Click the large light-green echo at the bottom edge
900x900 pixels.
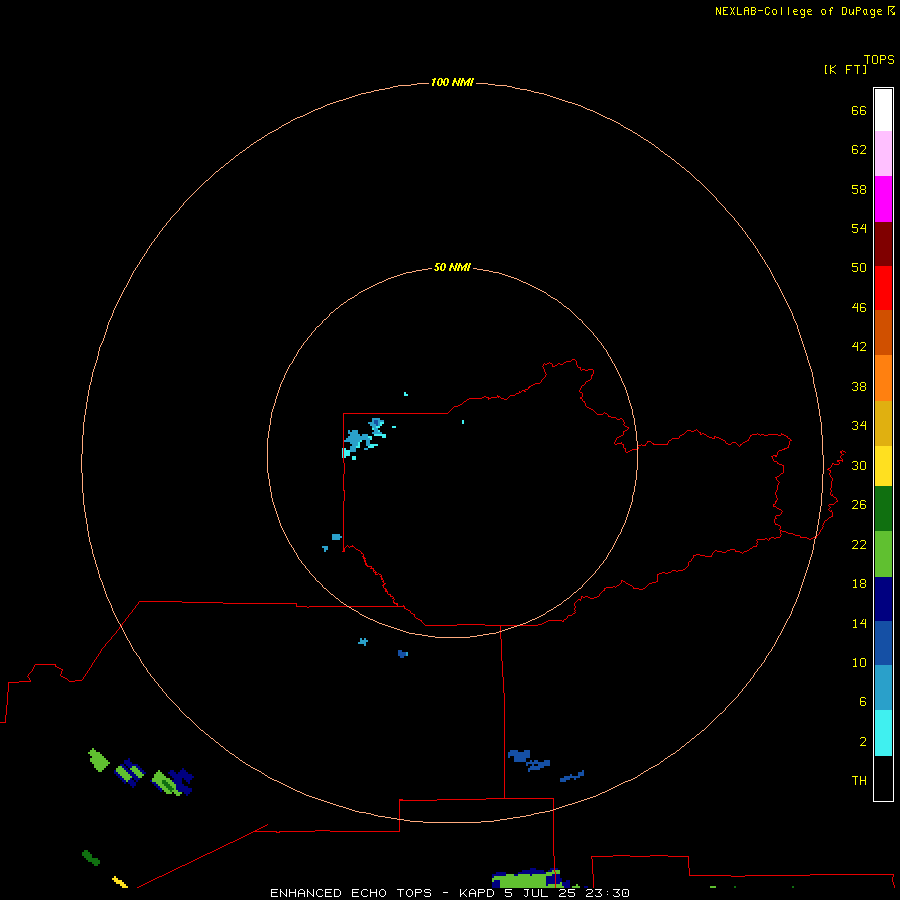[525, 879]
